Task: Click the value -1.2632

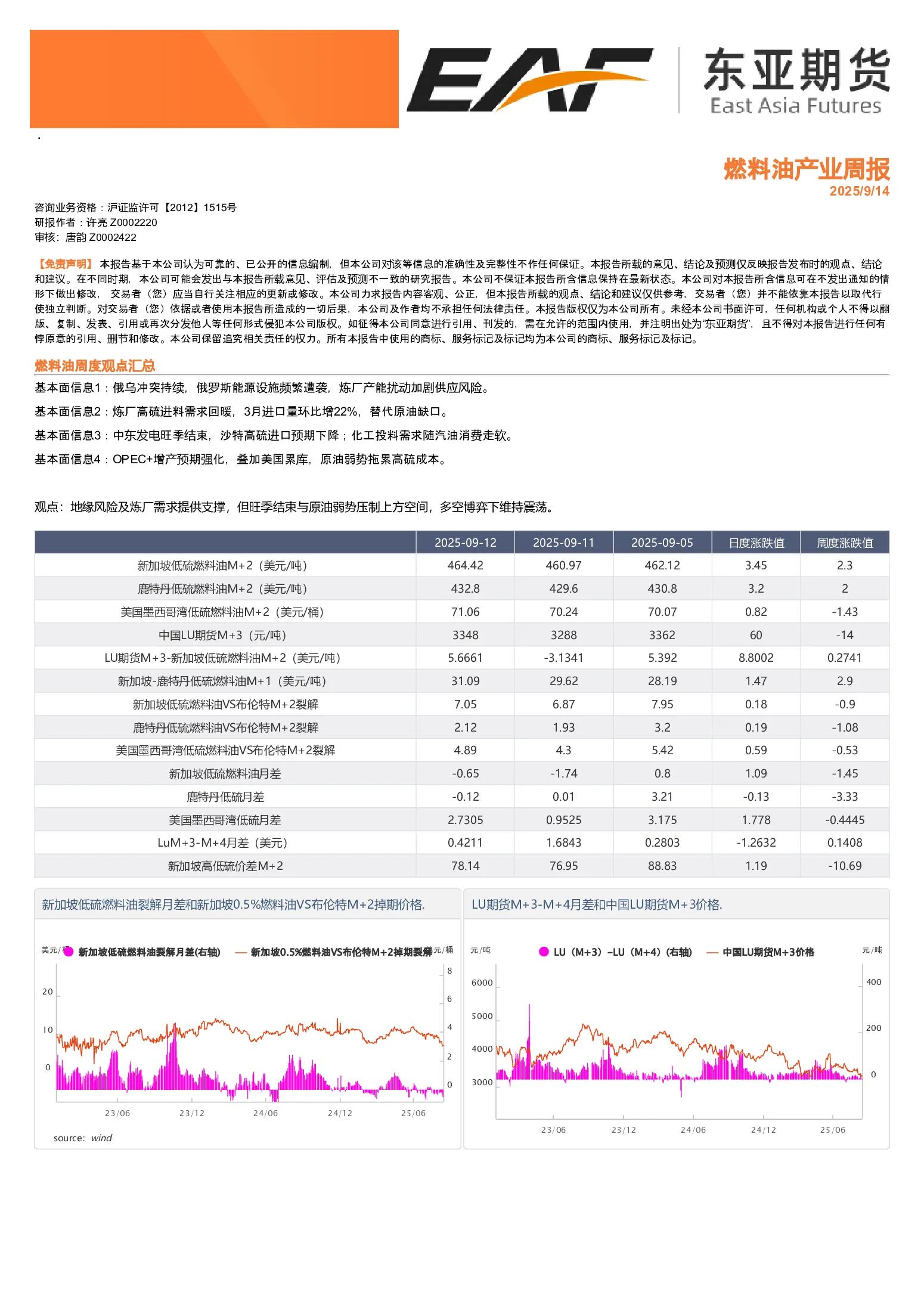Action: [x=756, y=842]
